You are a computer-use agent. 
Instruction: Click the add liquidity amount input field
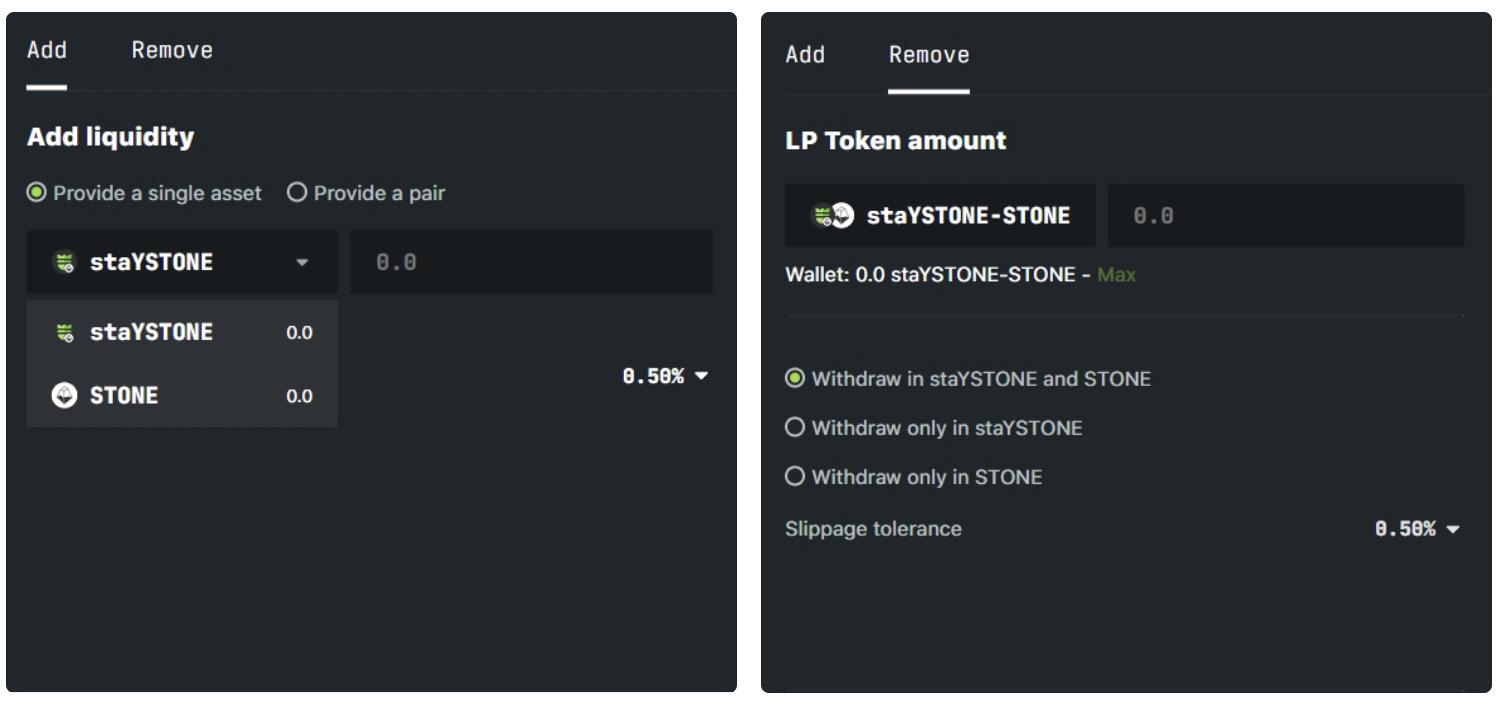tap(531, 263)
